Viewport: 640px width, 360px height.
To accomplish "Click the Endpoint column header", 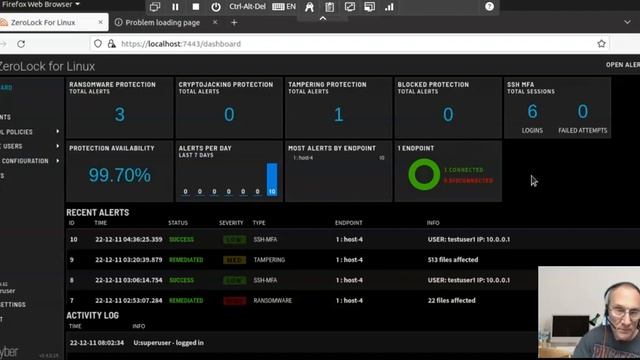I will (x=349, y=223).
